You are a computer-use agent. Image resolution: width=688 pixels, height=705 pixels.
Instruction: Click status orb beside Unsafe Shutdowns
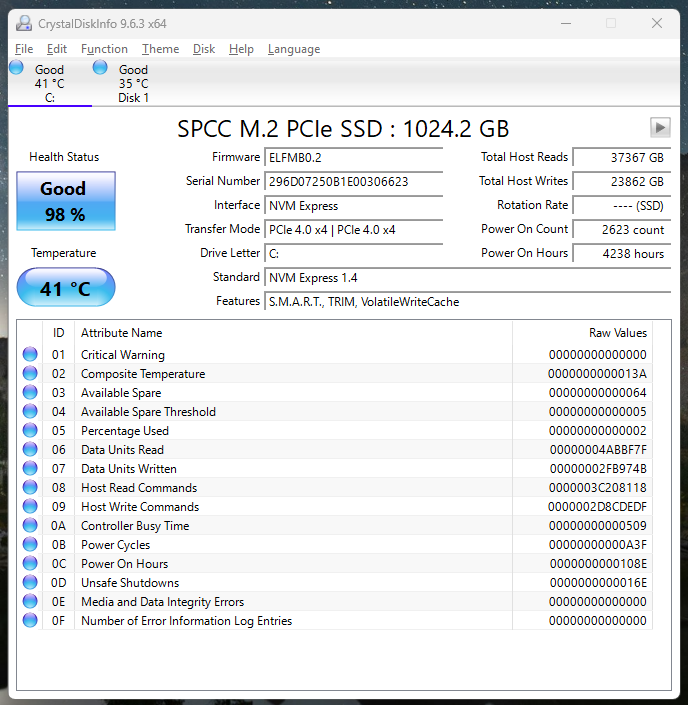click(30, 583)
